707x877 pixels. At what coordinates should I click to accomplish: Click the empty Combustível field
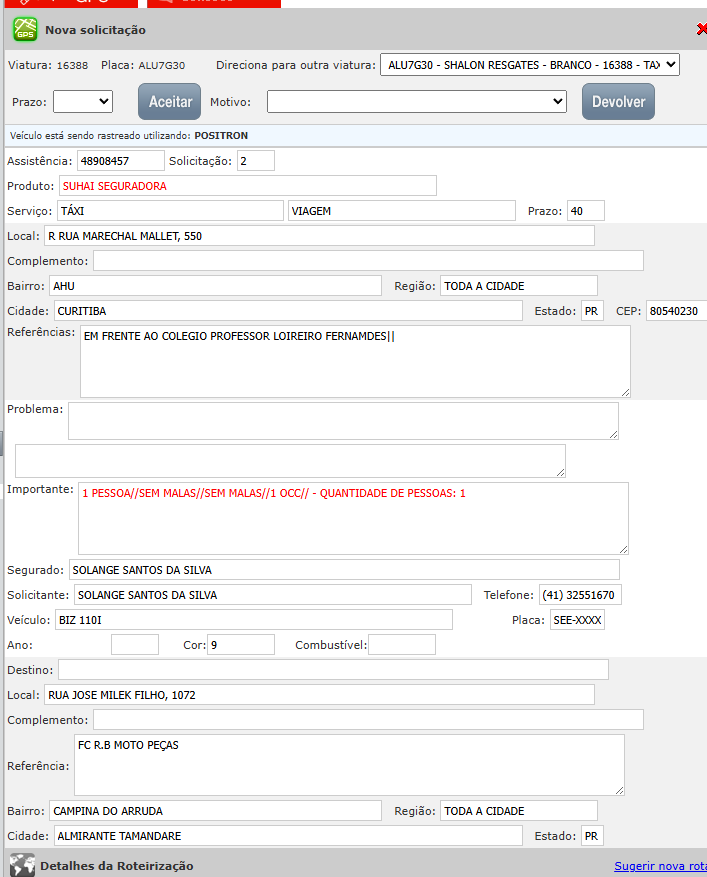(402, 645)
